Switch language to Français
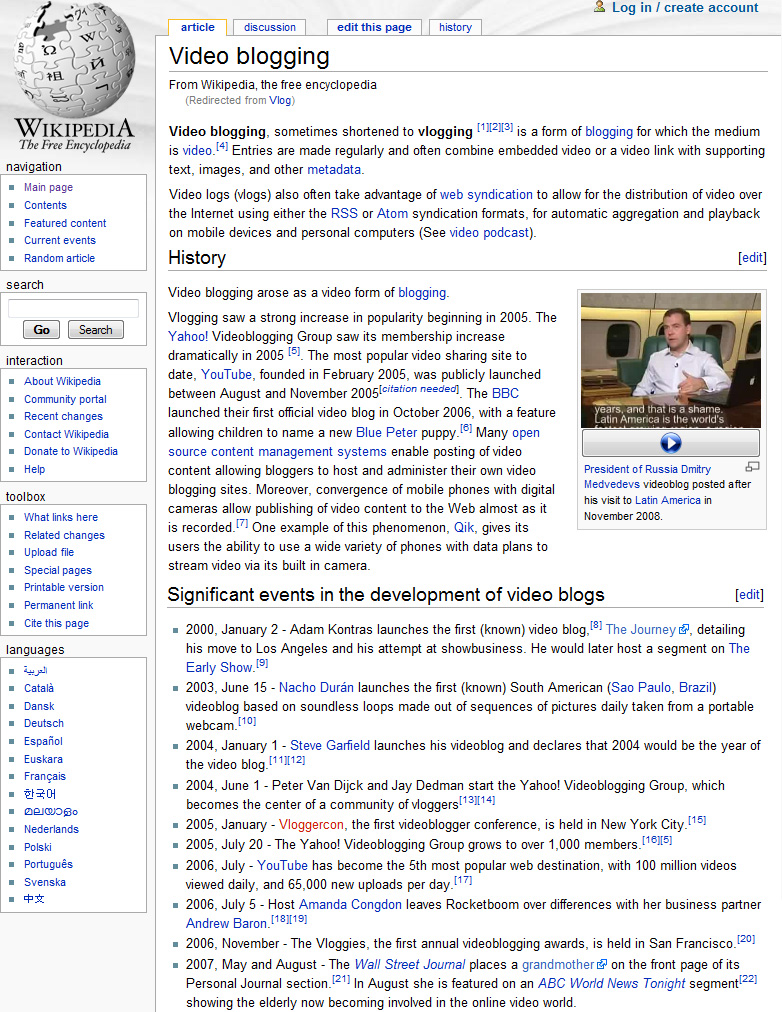The image size is (782, 1012). 45,776
